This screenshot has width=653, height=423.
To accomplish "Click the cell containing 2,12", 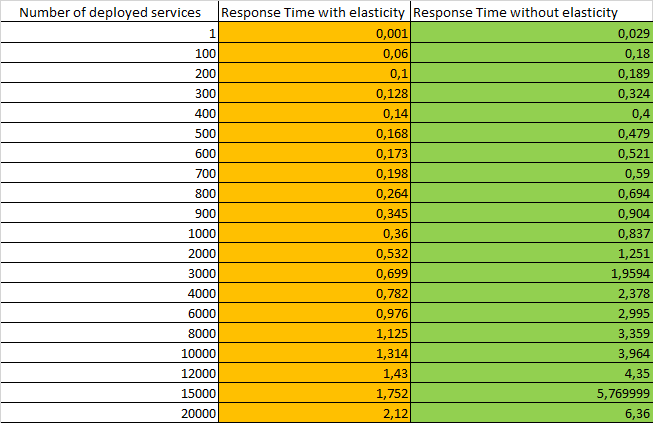I will (x=314, y=412).
